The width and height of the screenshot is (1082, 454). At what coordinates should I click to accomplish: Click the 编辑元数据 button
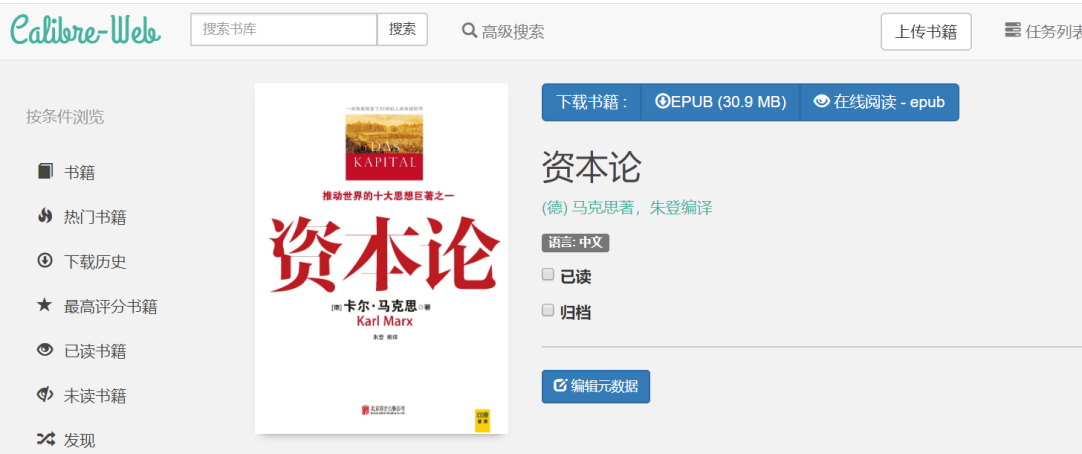point(596,386)
